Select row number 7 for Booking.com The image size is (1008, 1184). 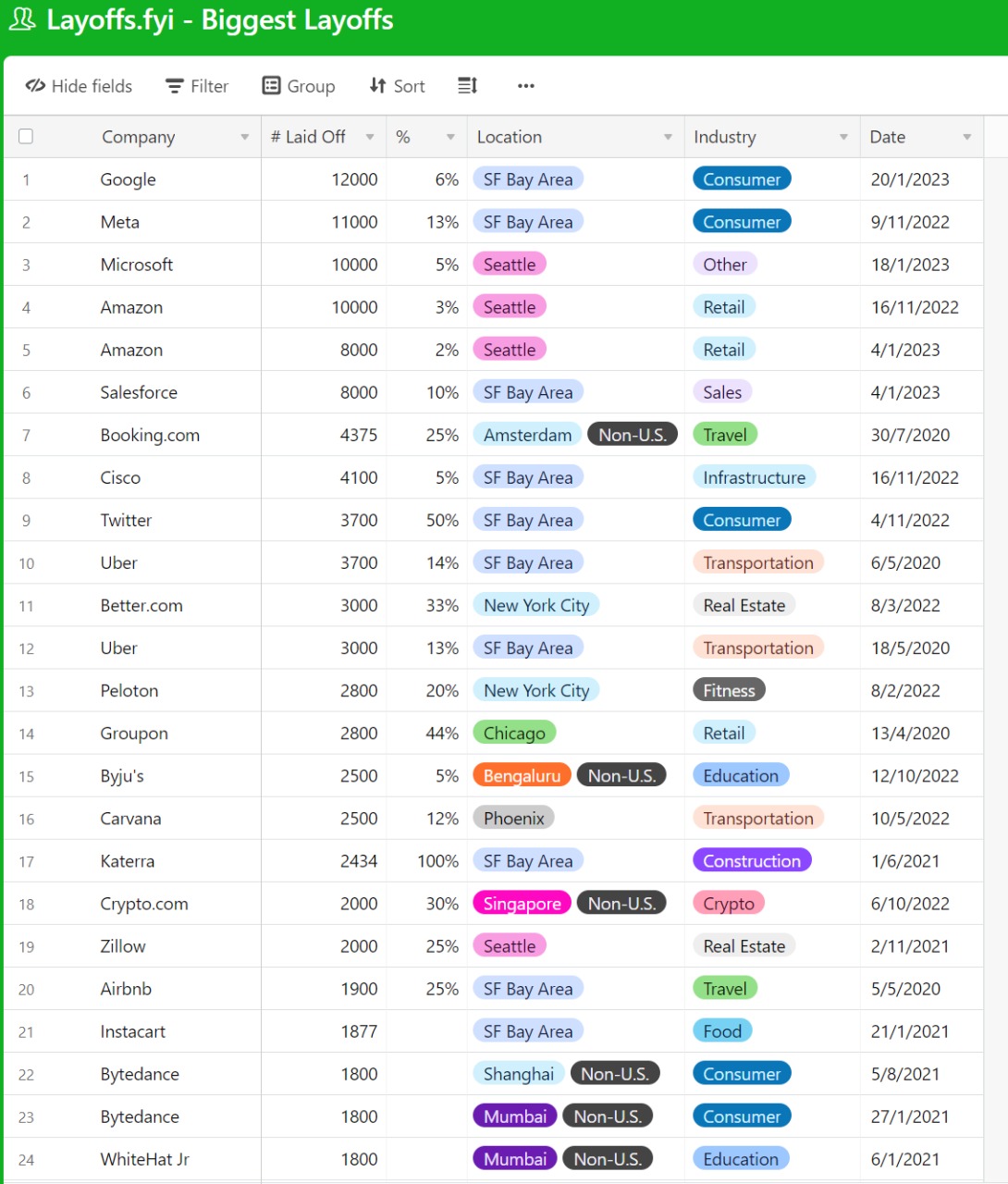(x=26, y=435)
